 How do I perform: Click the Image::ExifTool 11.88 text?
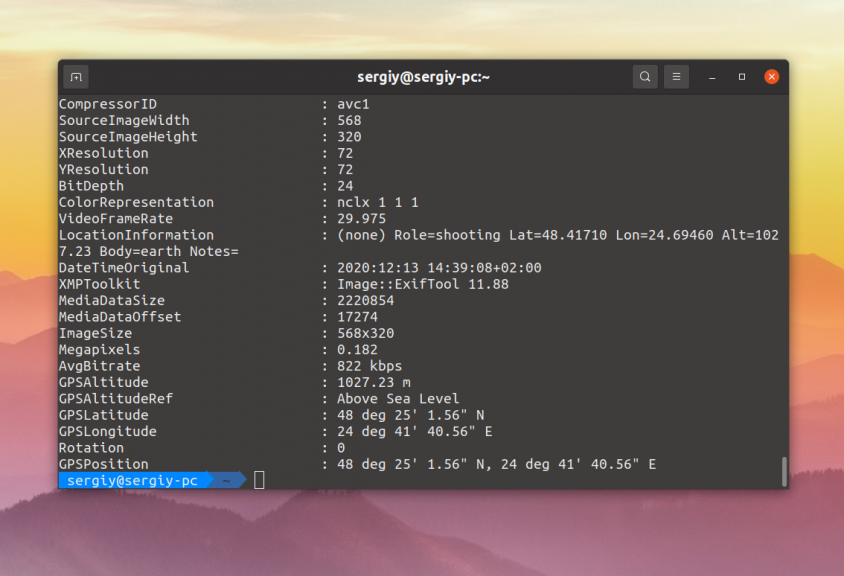pyautogui.click(x=423, y=284)
